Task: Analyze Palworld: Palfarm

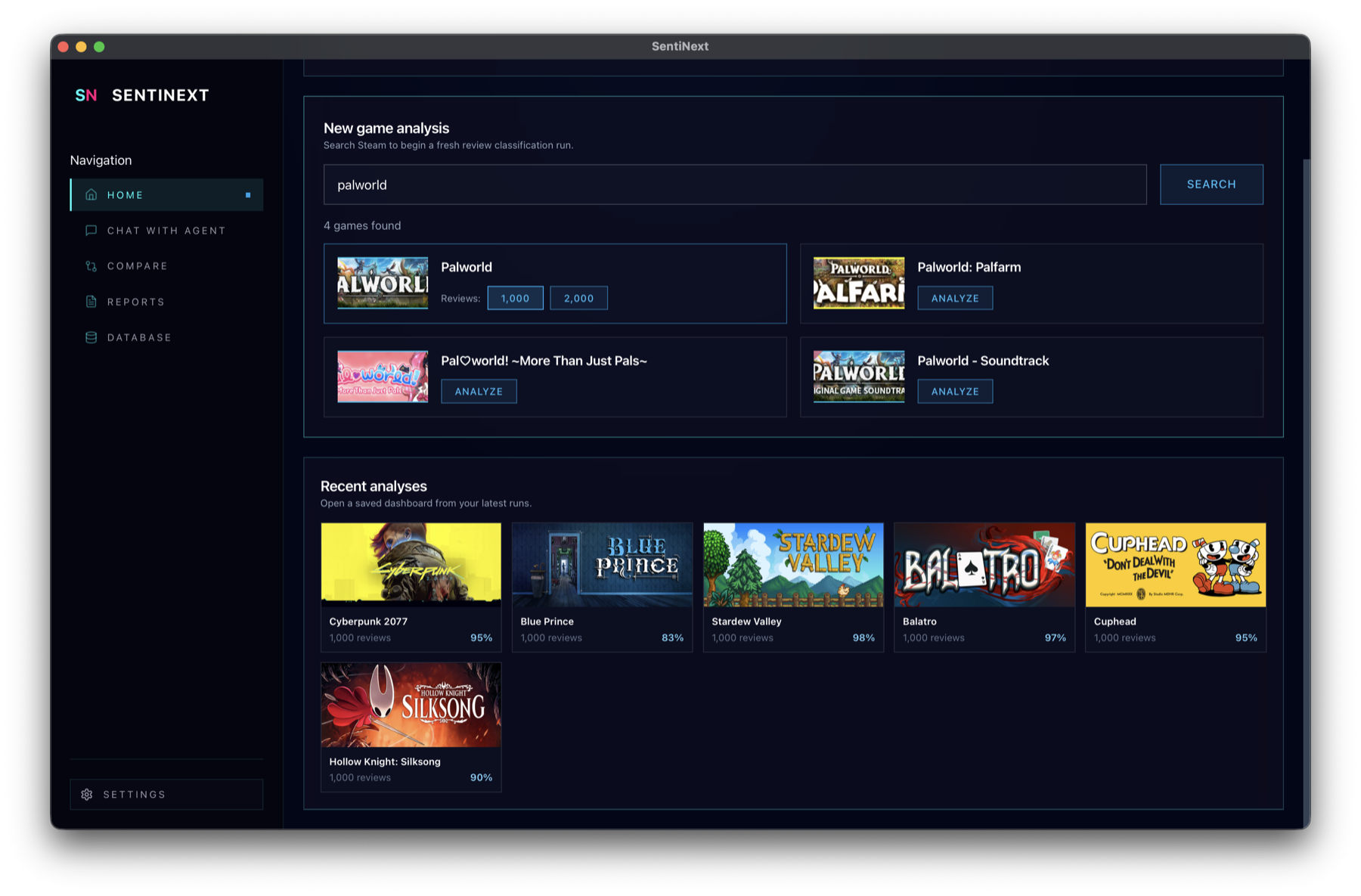Action: point(955,298)
